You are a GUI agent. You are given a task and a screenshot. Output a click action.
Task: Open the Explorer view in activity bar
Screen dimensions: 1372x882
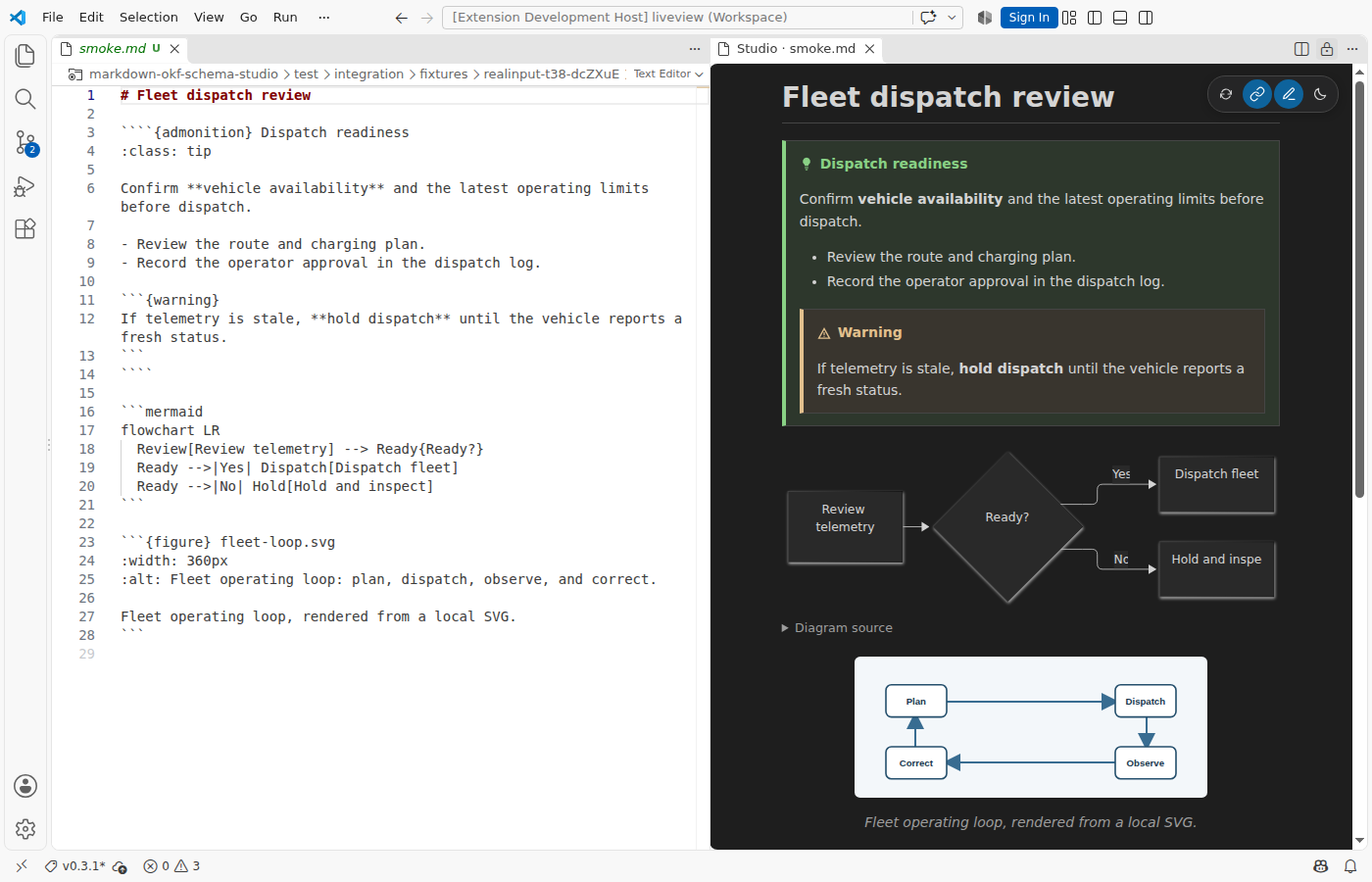25,56
